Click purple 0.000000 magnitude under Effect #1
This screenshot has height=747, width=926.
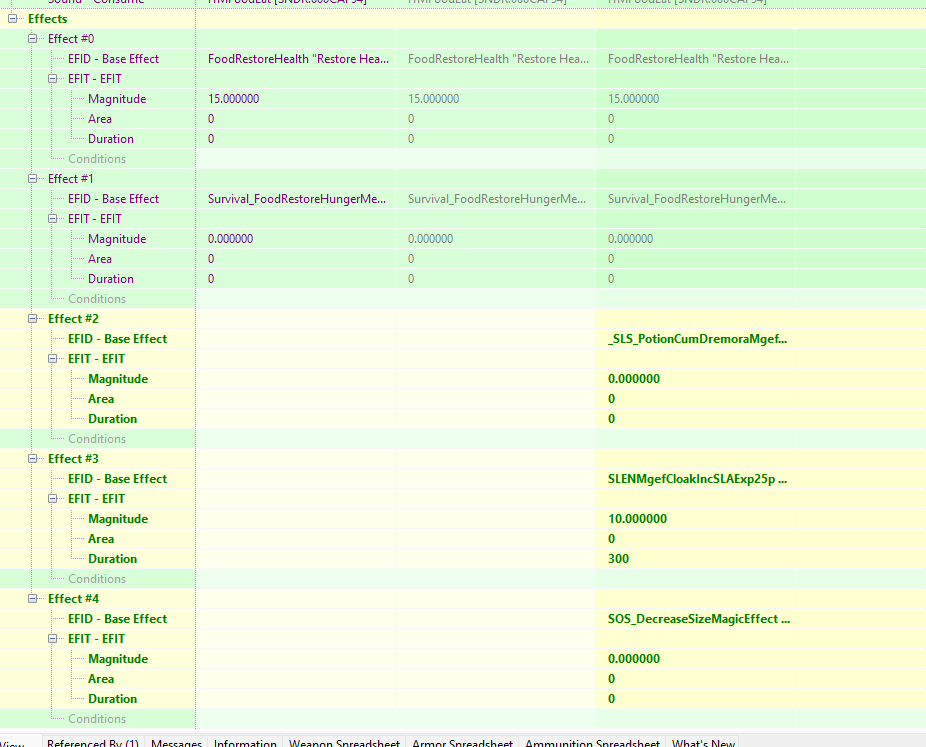tap(230, 239)
